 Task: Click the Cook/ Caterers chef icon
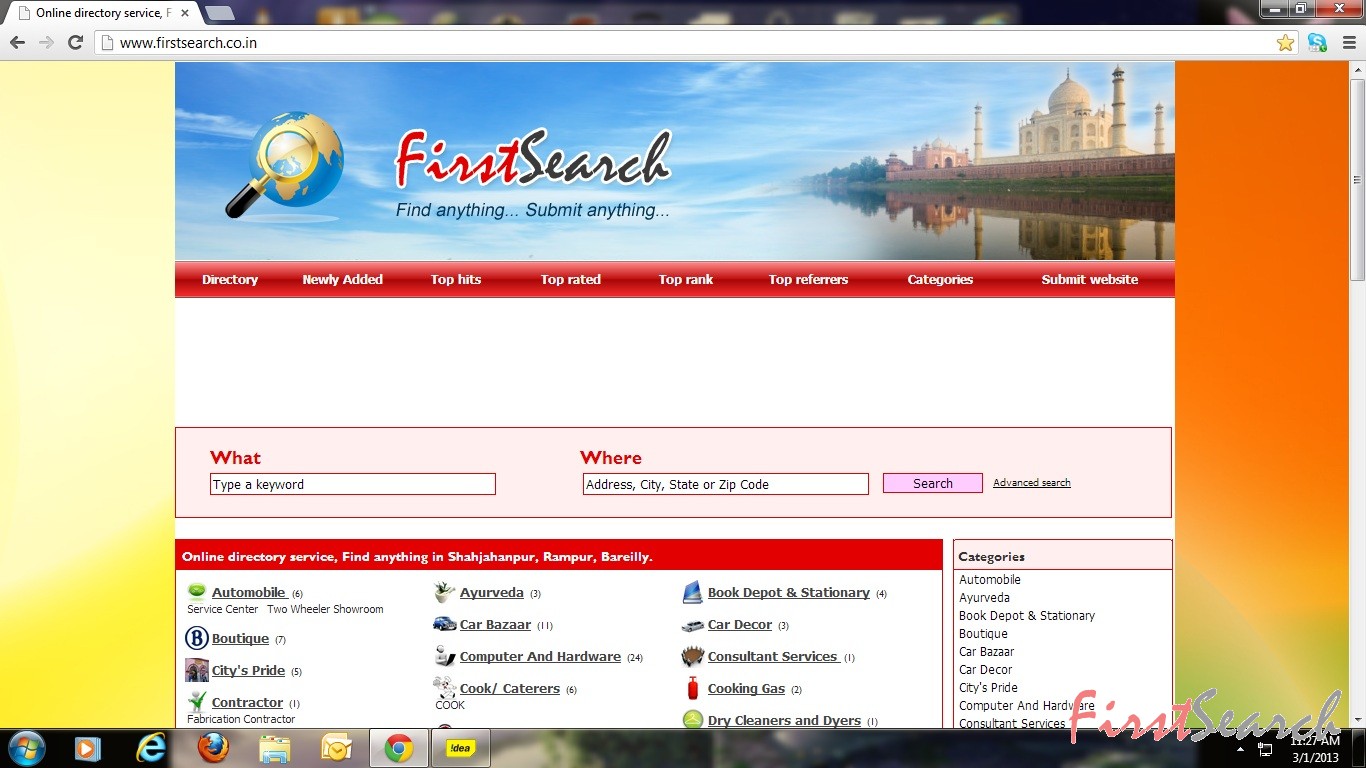[445, 687]
